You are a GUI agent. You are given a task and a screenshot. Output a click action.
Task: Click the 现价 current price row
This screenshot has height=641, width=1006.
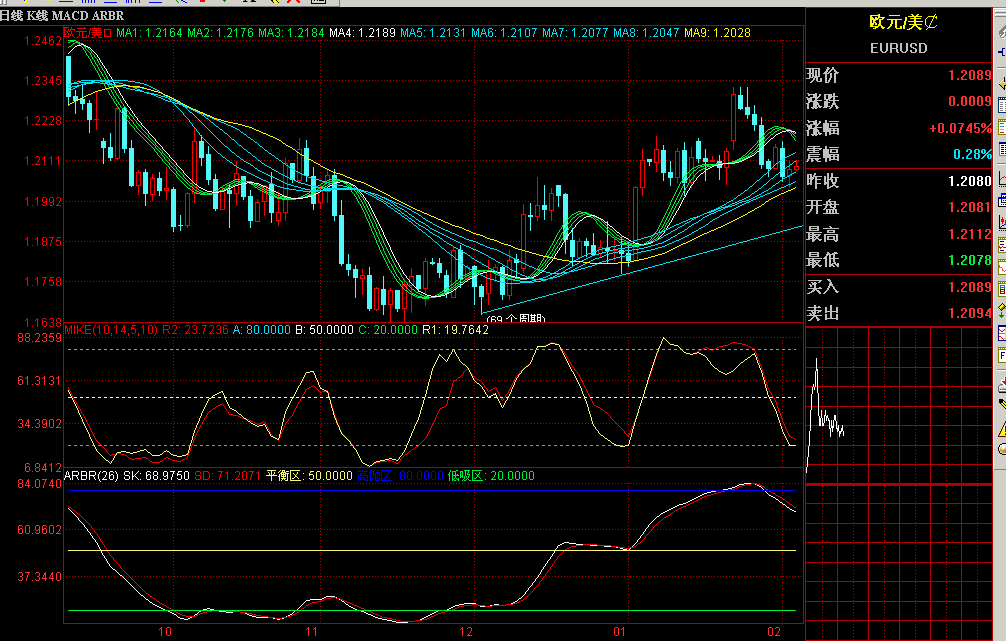click(x=898, y=75)
